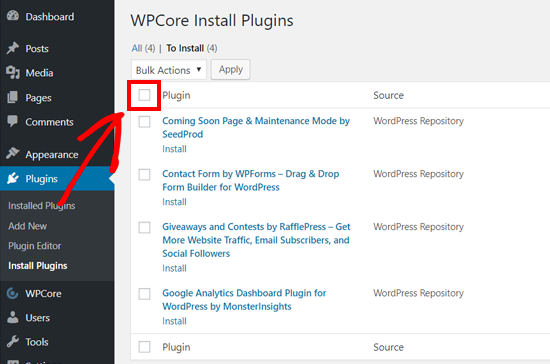Click the Source column label in footer

pyautogui.click(x=388, y=347)
